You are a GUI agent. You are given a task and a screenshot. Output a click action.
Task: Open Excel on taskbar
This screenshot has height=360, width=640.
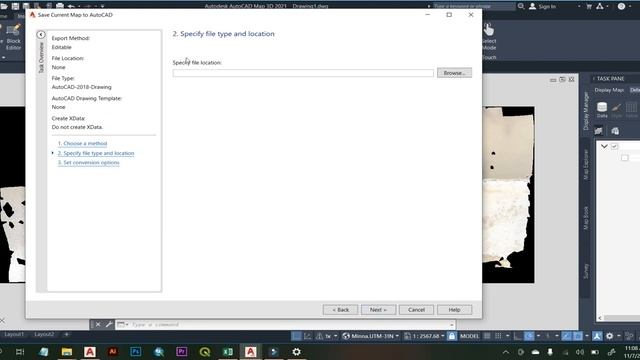coord(228,352)
